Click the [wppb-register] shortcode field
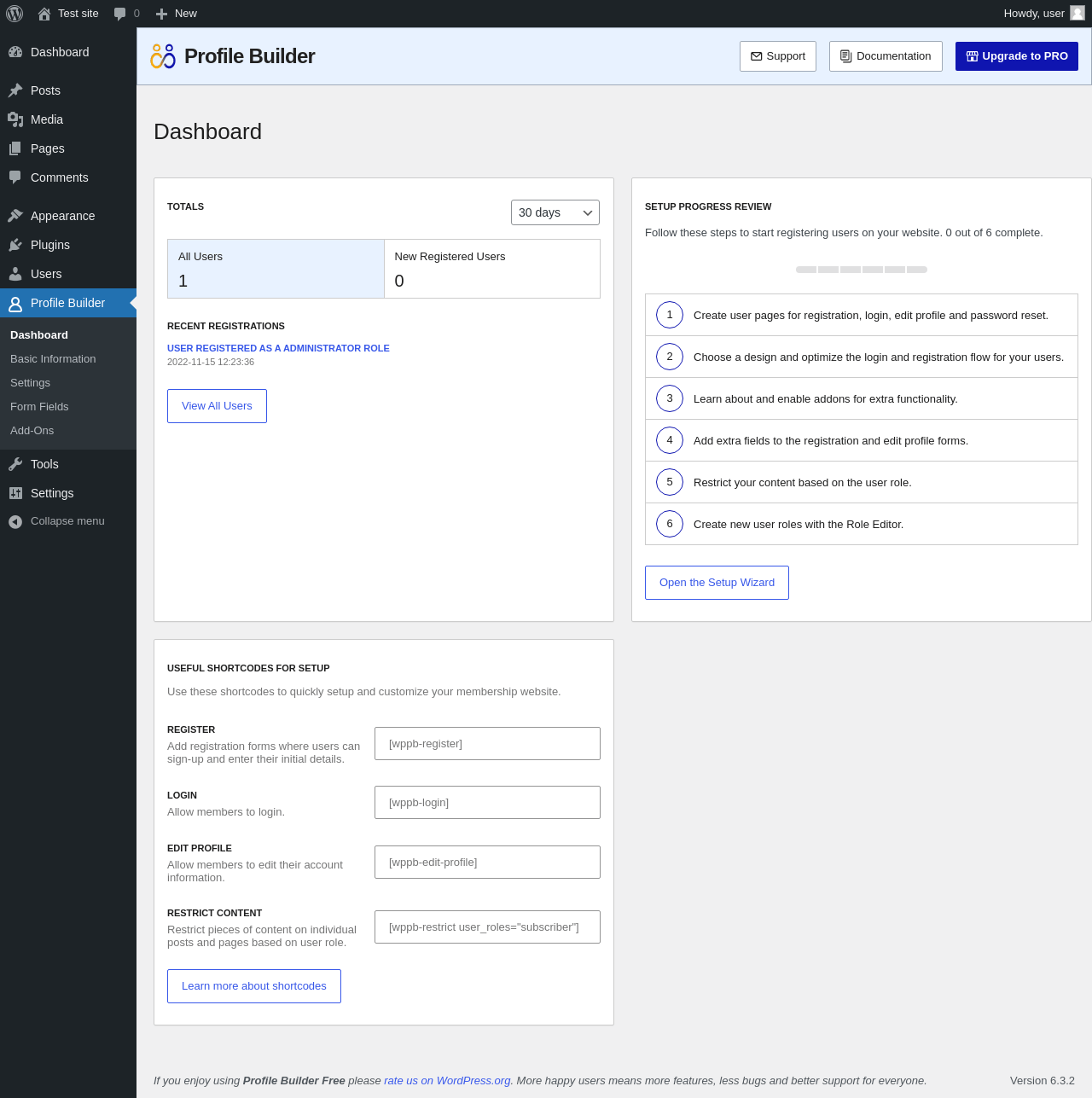Screen dimensions: 1092x1098 (487, 744)
